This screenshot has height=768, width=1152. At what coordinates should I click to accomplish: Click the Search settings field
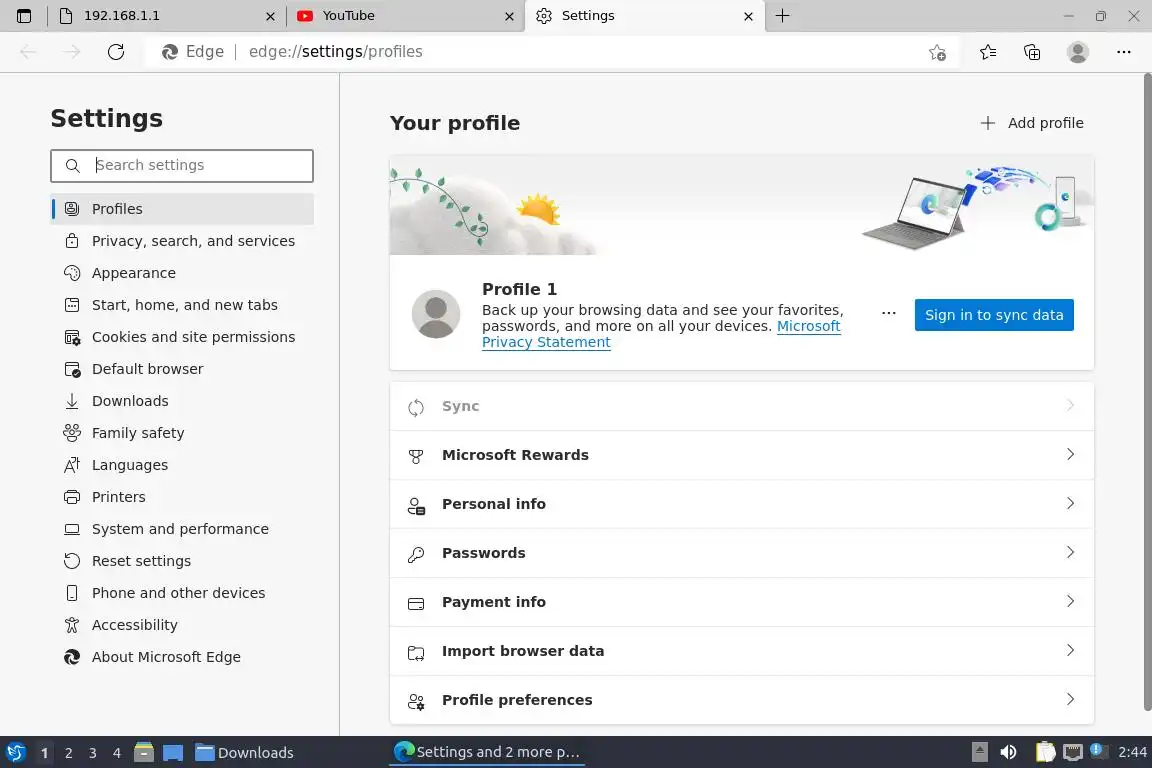tap(181, 165)
